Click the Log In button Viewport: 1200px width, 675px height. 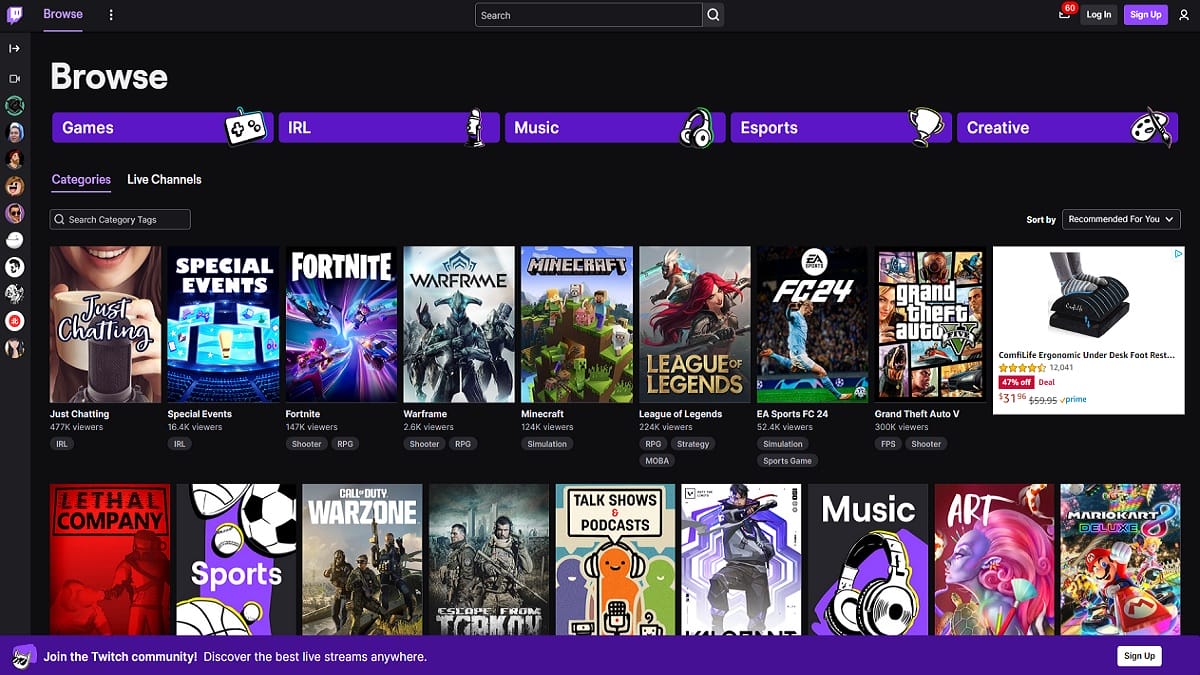[x=1098, y=14]
